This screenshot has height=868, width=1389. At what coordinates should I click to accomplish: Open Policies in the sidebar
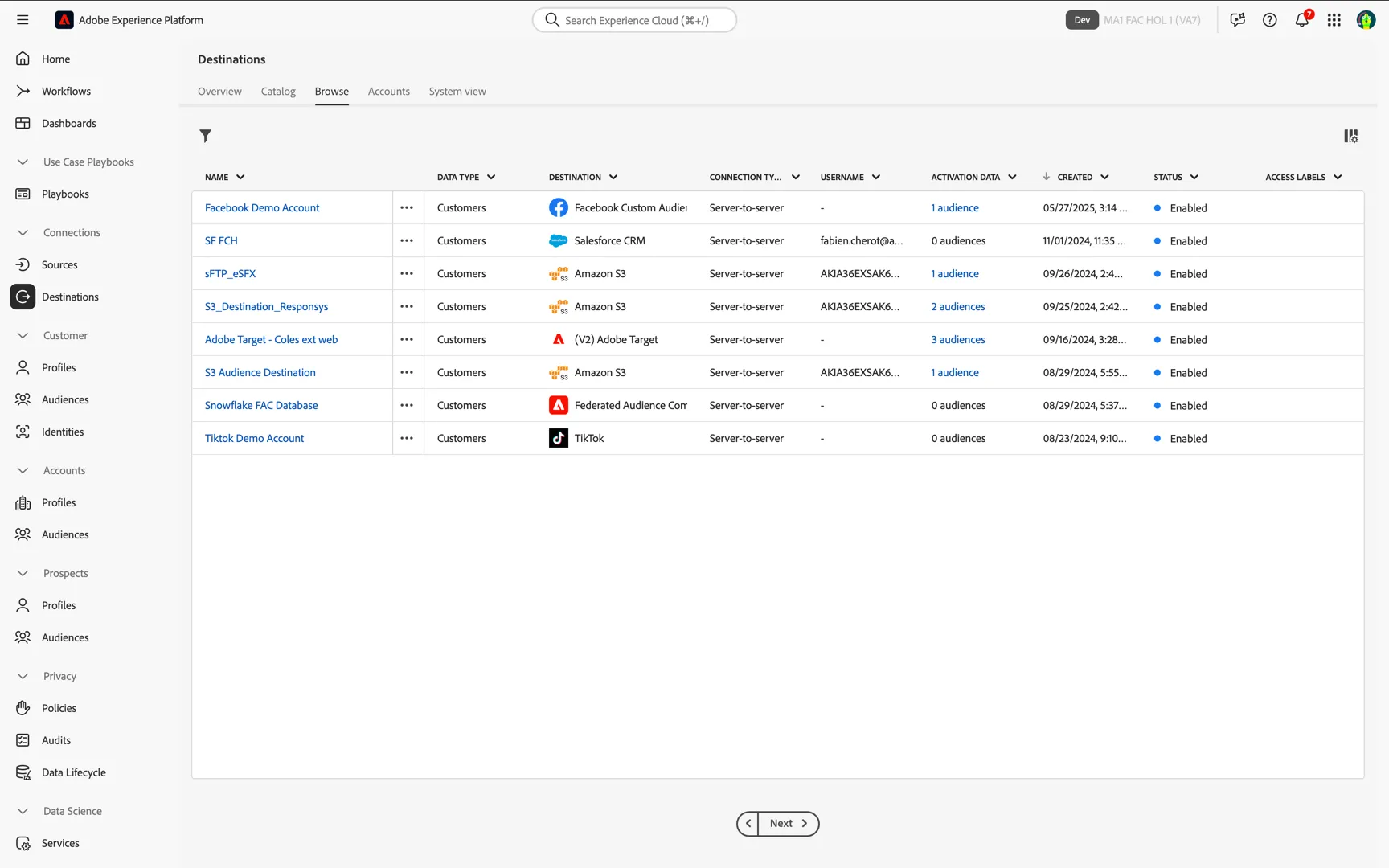59,708
